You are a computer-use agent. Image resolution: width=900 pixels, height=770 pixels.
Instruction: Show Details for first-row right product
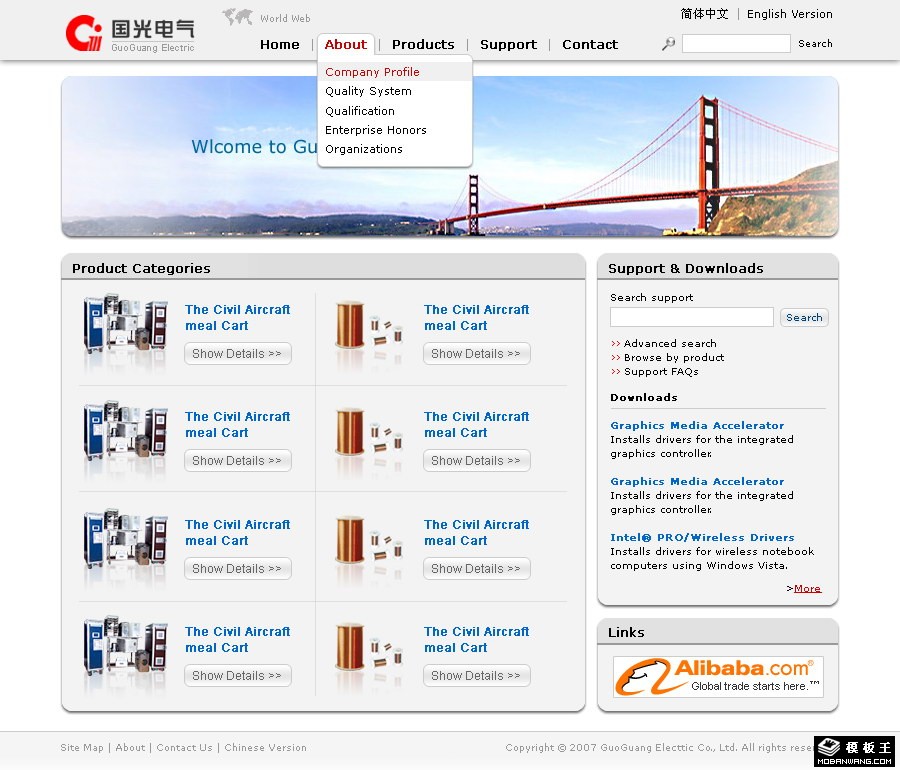(x=476, y=353)
